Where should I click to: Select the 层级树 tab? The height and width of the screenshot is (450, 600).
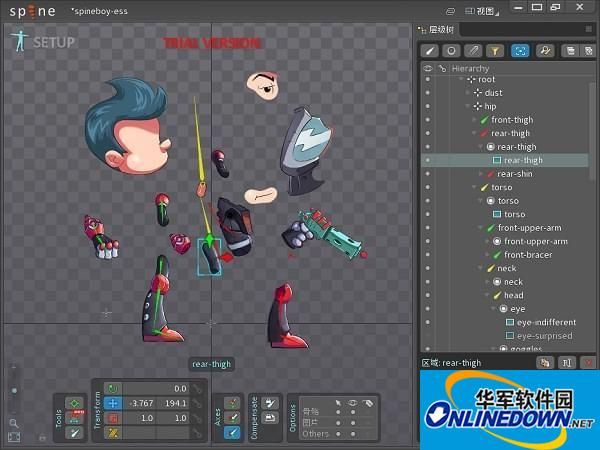[438, 29]
